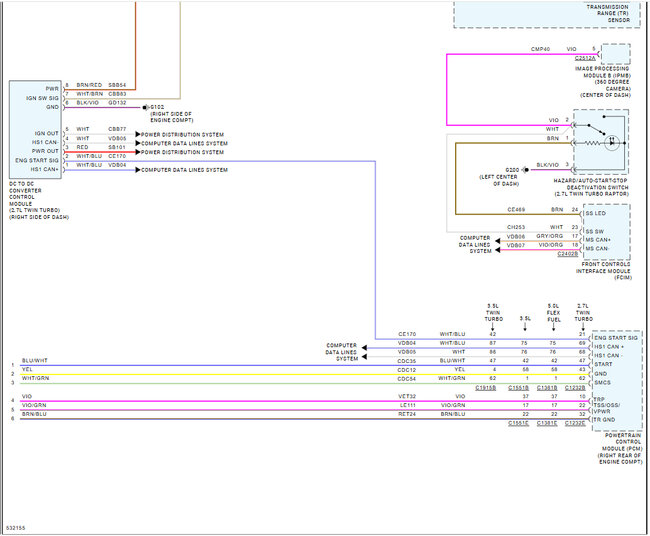
Task: Click the 'SBB54' circuit code
Action: click(x=117, y=85)
